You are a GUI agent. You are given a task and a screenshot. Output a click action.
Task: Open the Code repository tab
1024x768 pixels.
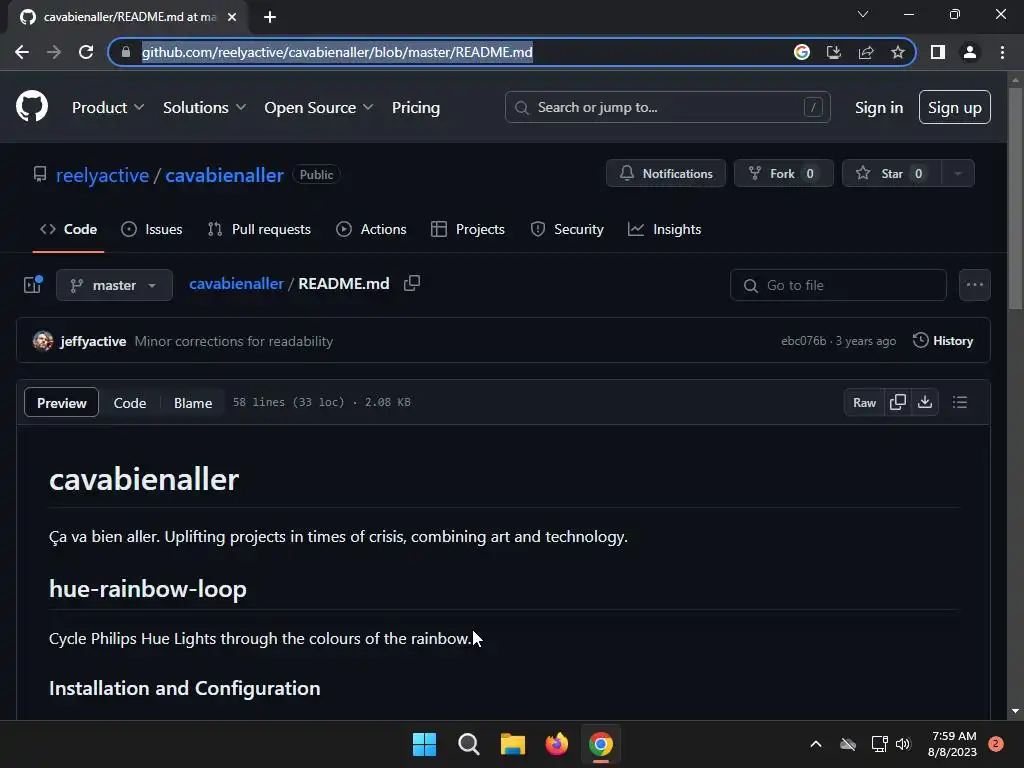click(69, 229)
